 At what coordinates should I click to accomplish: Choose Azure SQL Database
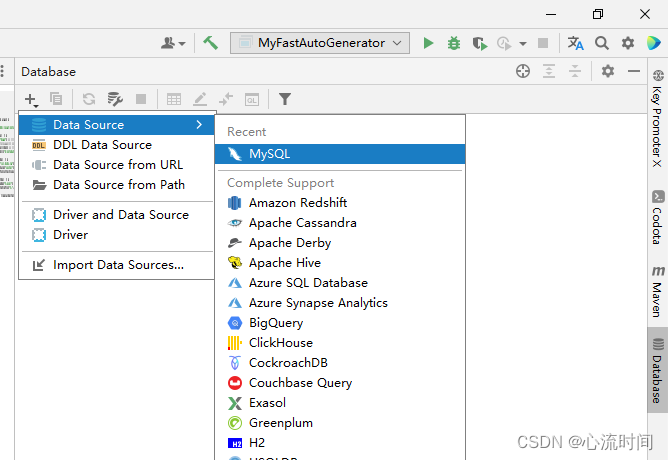point(340,283)
